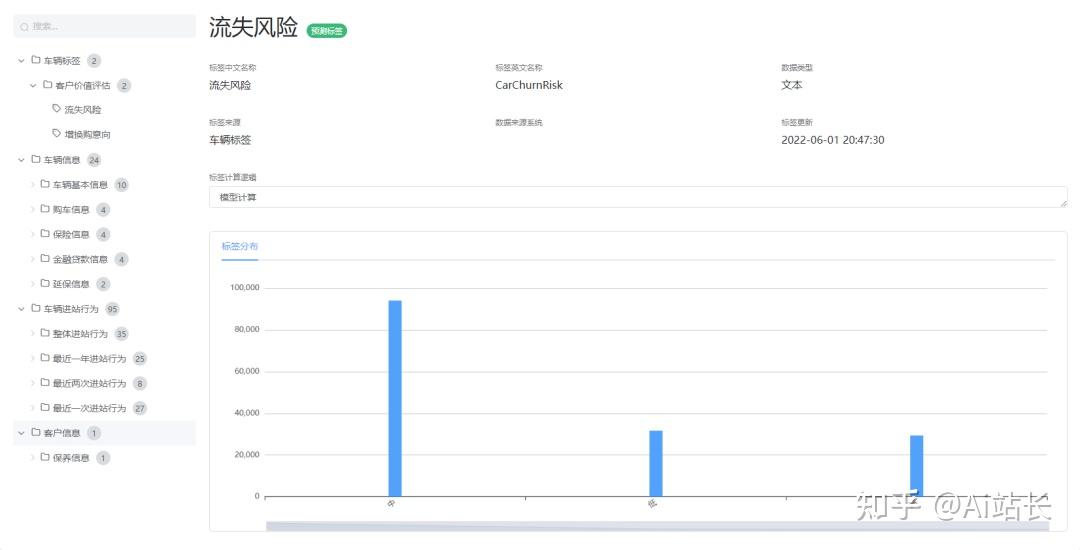Expand the 金融贷款信息 node
This screenshot has width=1080, height=550.
tap(32, 260)
